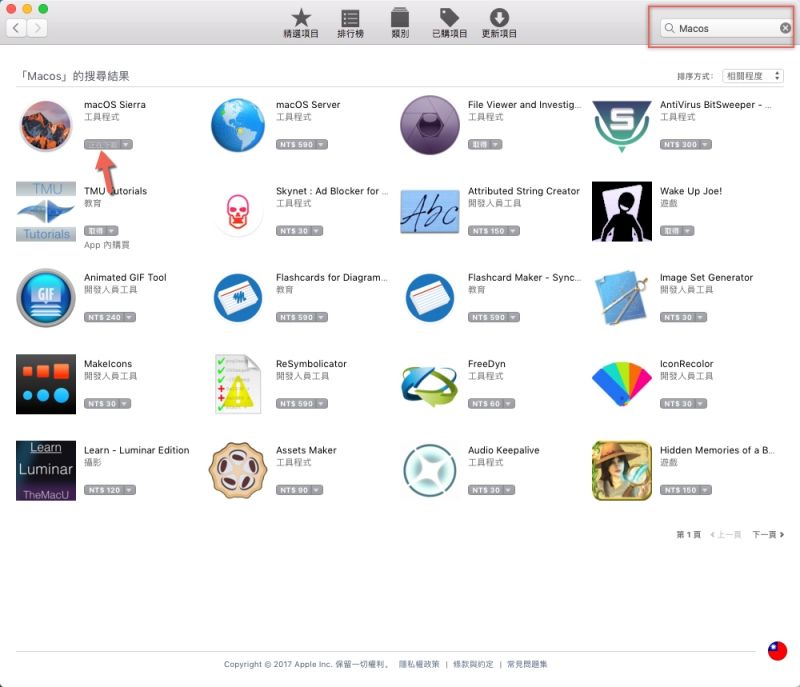Buy ReSymbolicator for NT$ 590
The image size is (800, 687).
coord(296,403)
